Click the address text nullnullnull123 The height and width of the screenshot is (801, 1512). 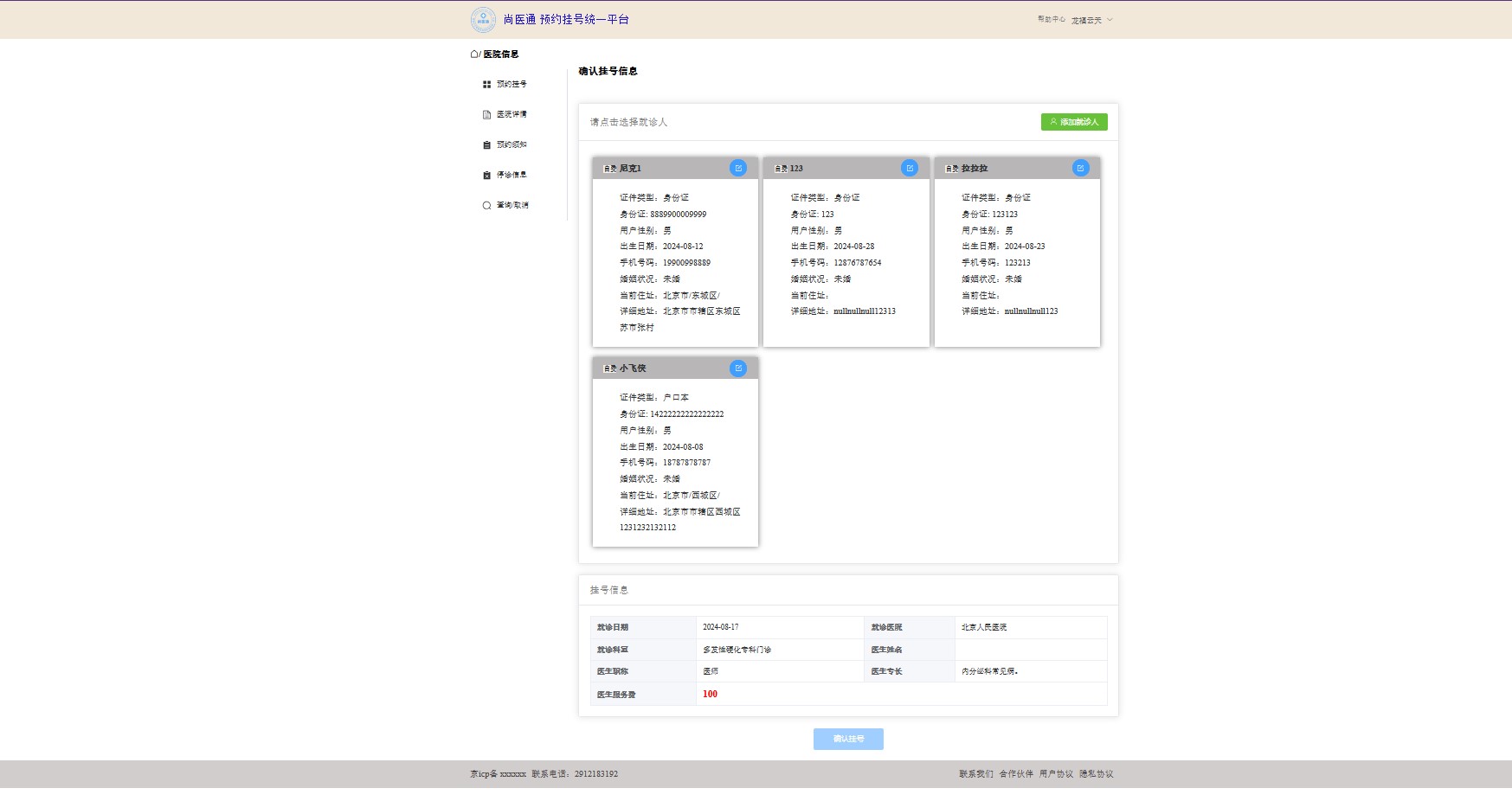point(1032,311)
